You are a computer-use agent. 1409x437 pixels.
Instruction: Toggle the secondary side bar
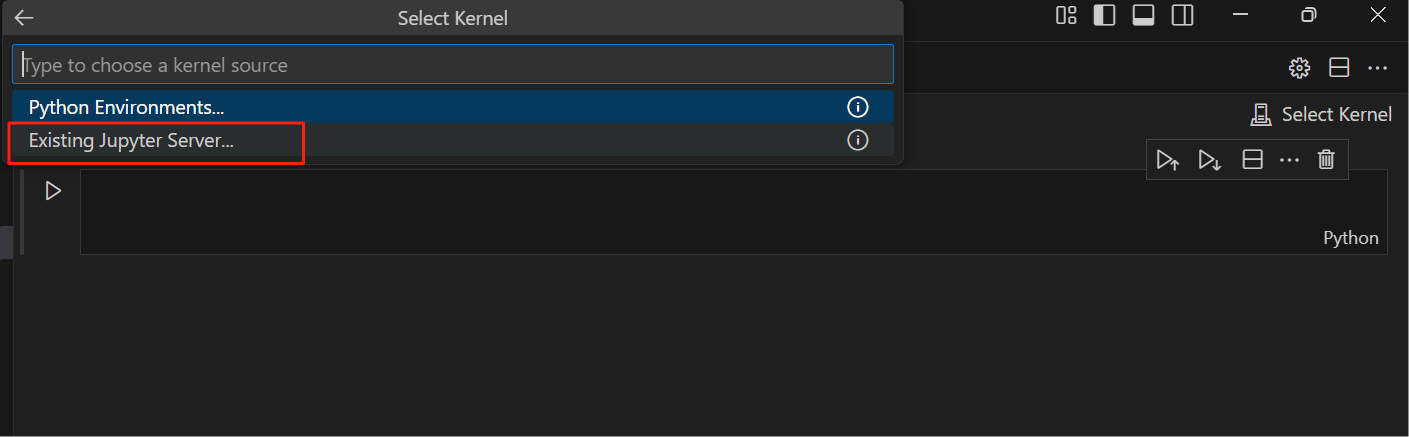(1183, 15)
